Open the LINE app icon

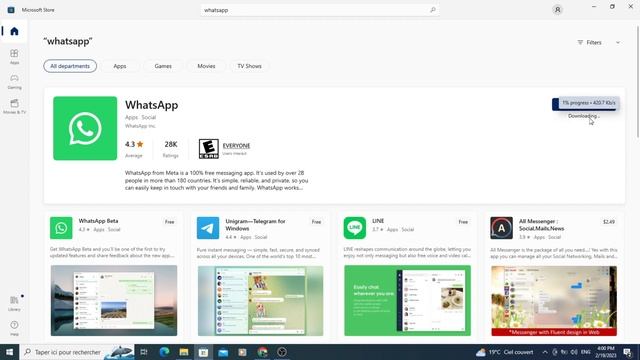(x=355, y=228)
